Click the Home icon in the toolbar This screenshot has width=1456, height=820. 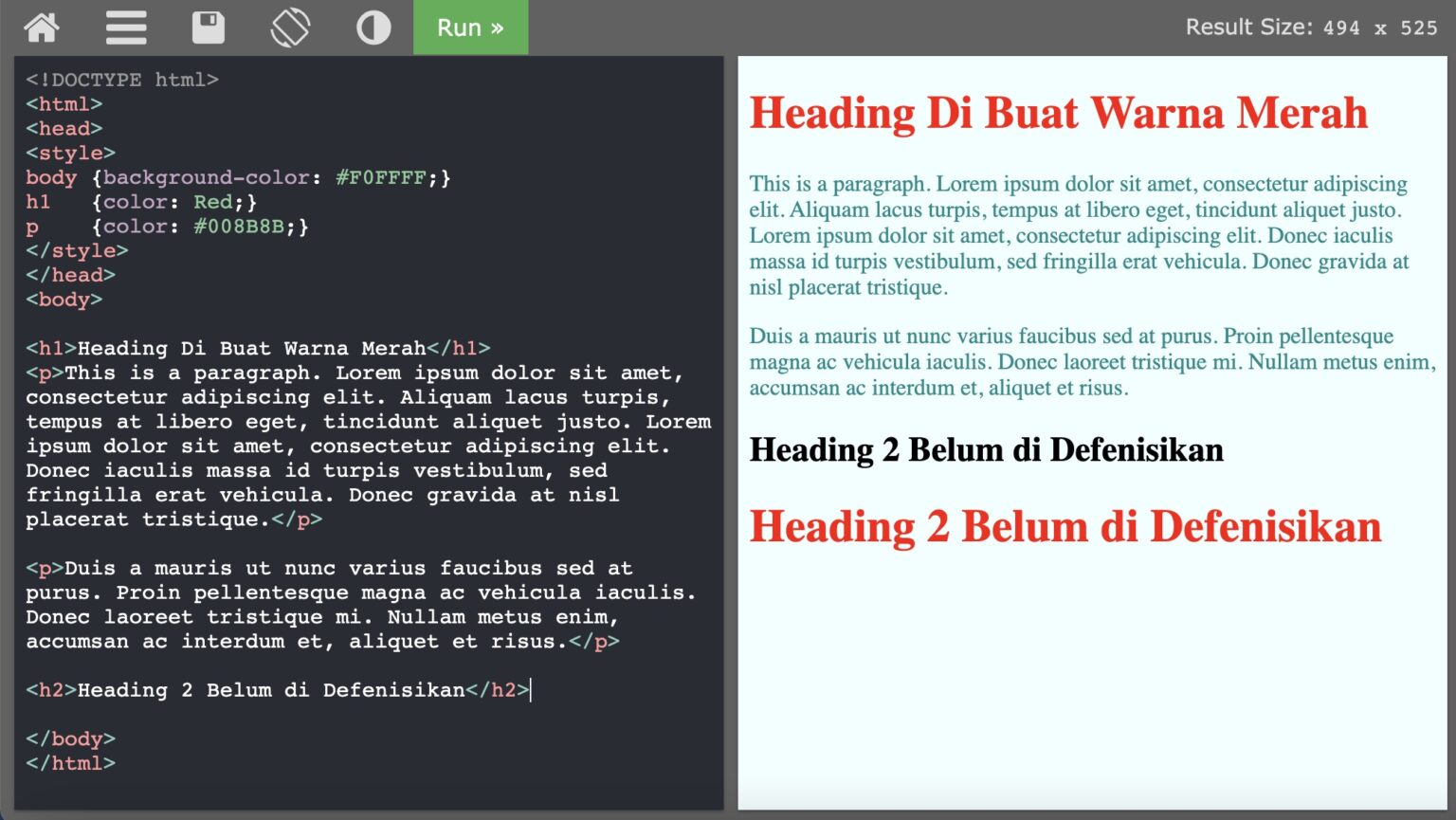42,27
